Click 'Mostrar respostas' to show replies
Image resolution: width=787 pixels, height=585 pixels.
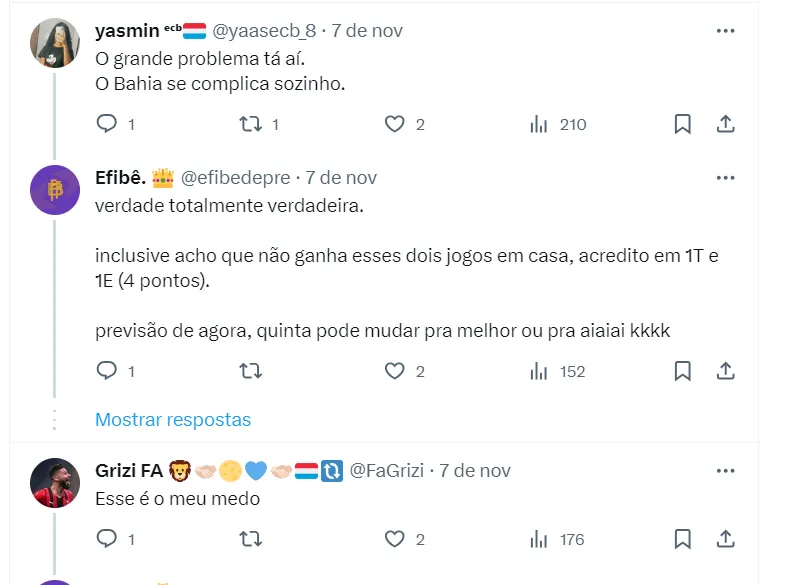point(173,419)
